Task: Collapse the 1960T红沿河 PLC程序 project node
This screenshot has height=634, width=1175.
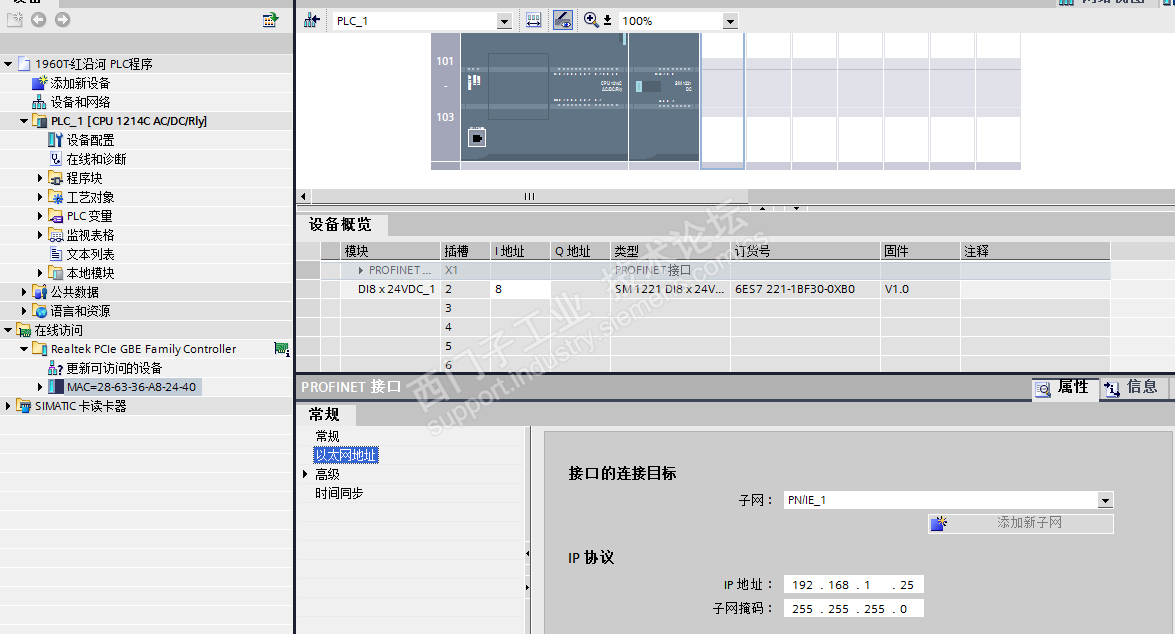Action: [x=8, y=64]
